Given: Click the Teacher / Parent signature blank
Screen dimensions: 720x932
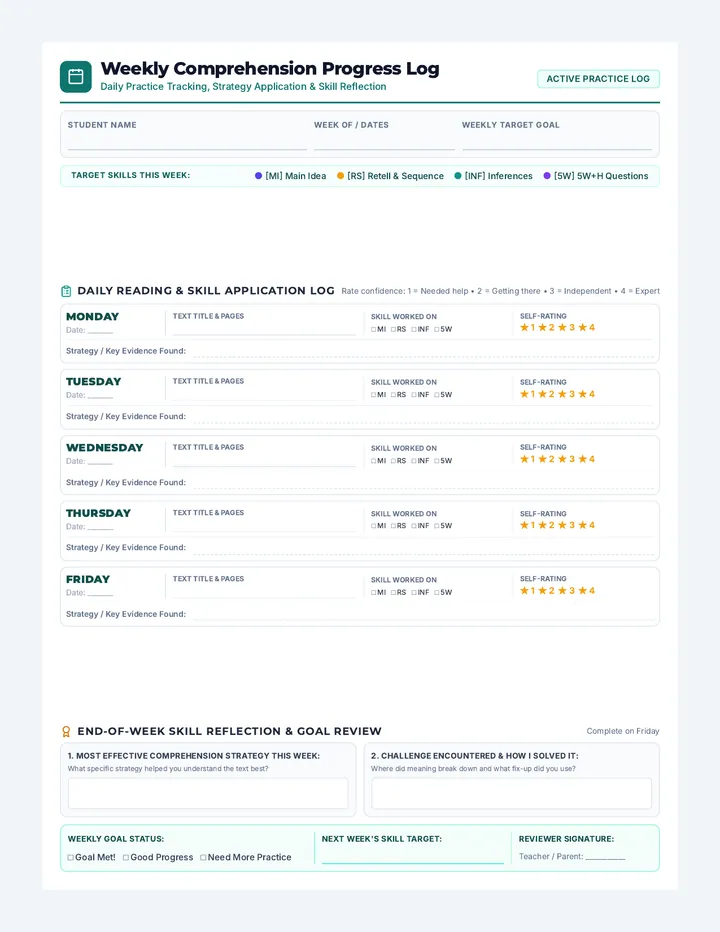Looking at the screenshot, I should (x=605, y=857).
